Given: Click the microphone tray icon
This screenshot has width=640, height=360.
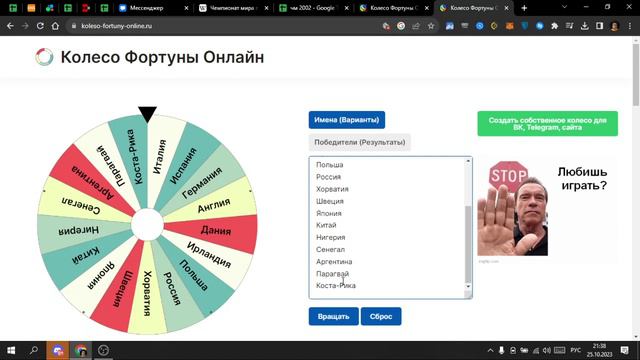Looking at the screenshot, I should point(502,350).
